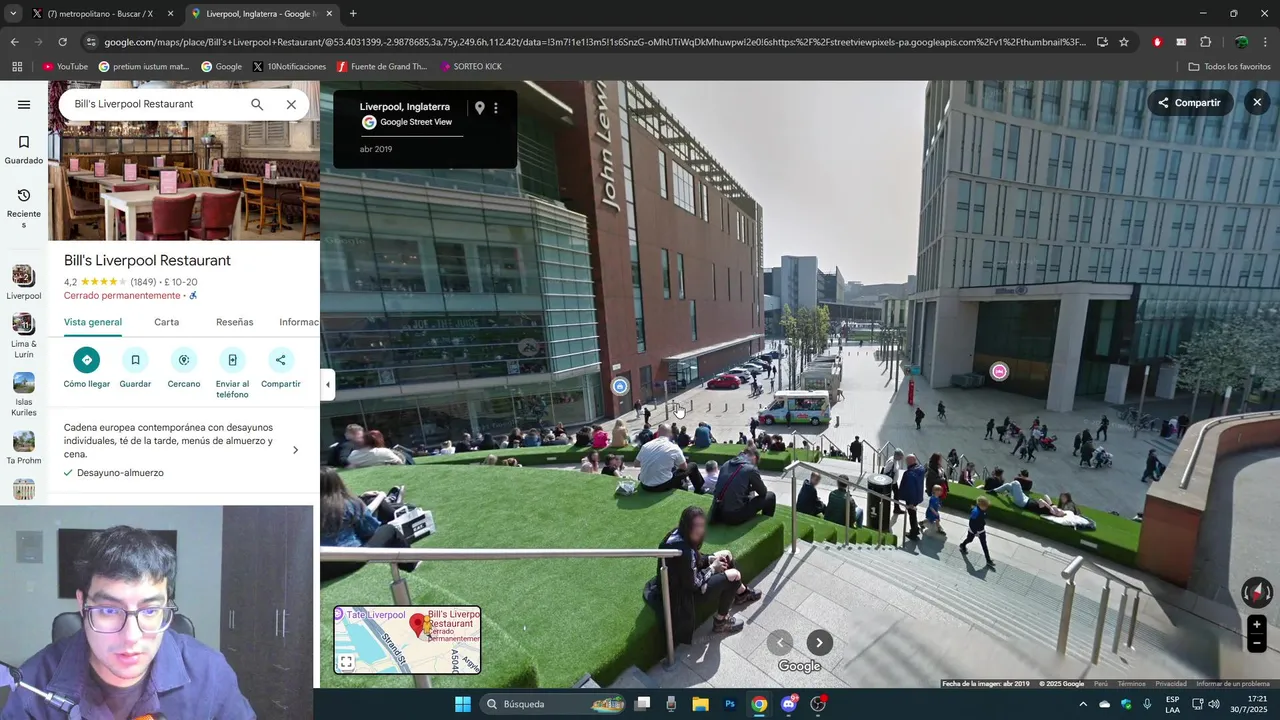Click the Cercano nearby search icon
Screen dimensions: 1280x720
click(x=184, y=360)
